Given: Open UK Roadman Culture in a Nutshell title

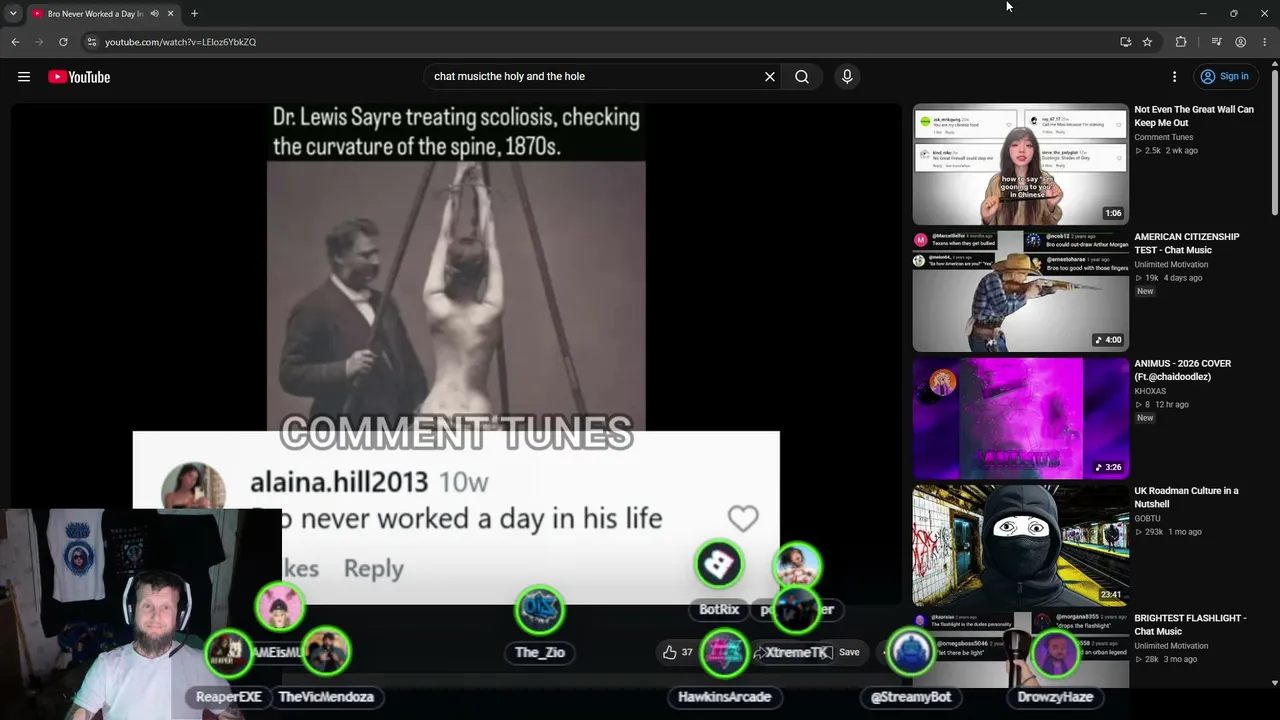Looking at the screenshot, I should 1186,497.
